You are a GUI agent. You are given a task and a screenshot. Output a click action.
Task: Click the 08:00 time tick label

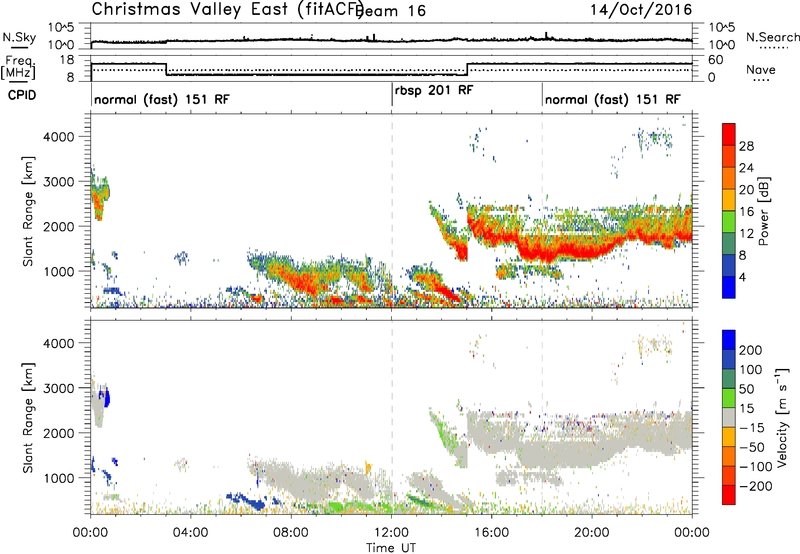tap(291, 533)
